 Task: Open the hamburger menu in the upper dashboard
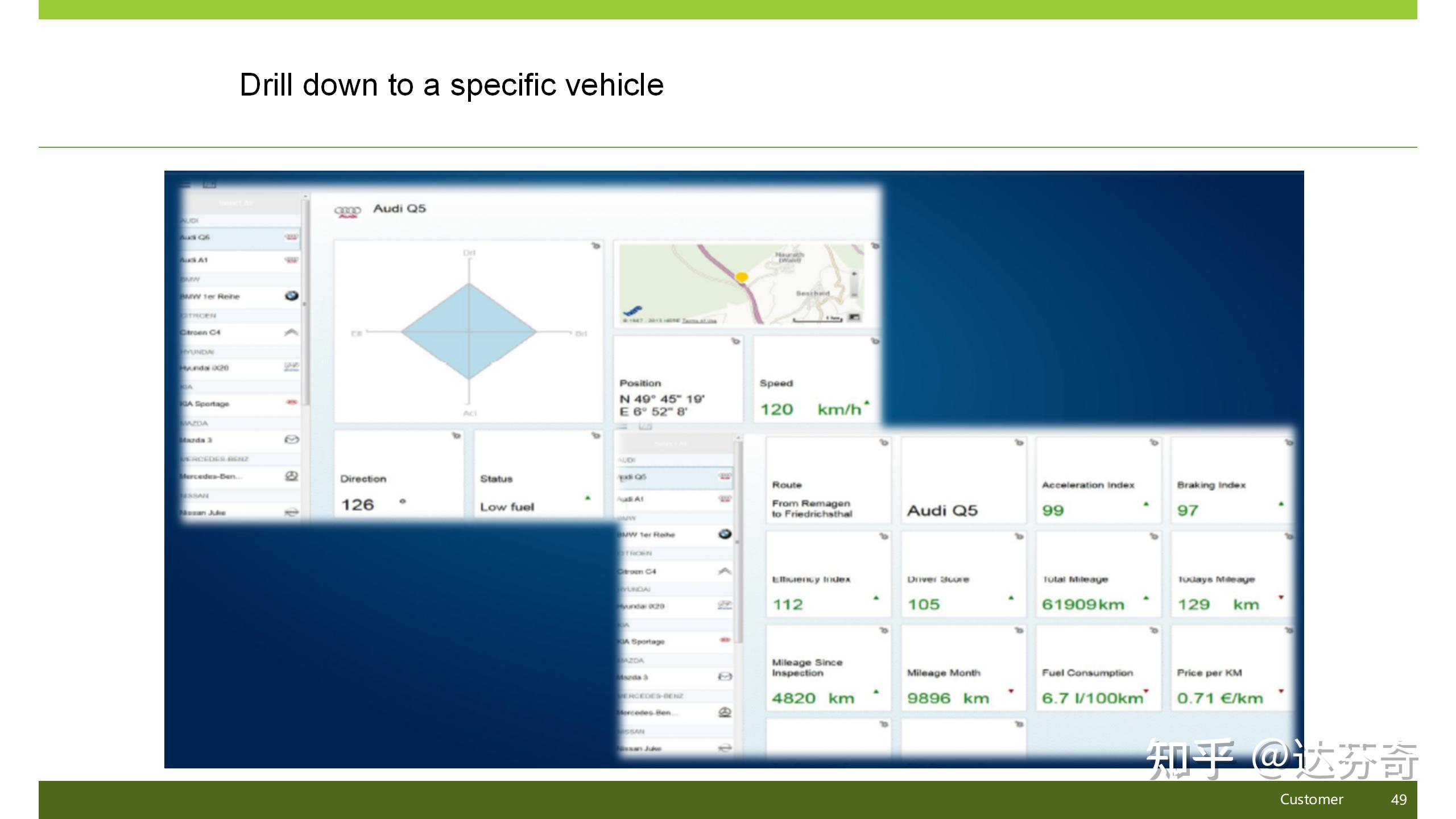(x=184, y=184)
